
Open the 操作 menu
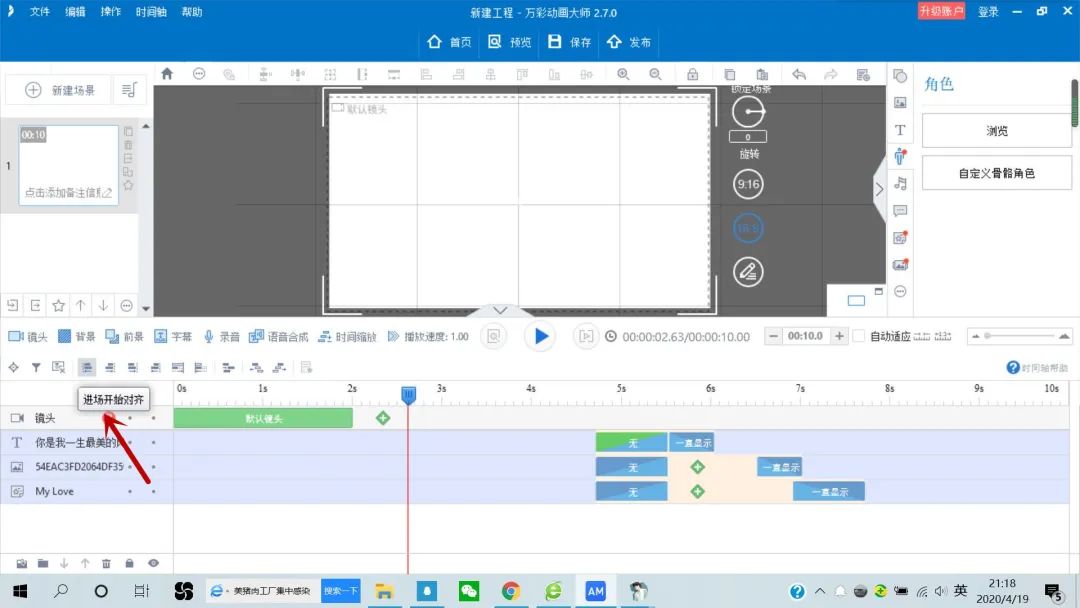point(110,12)
